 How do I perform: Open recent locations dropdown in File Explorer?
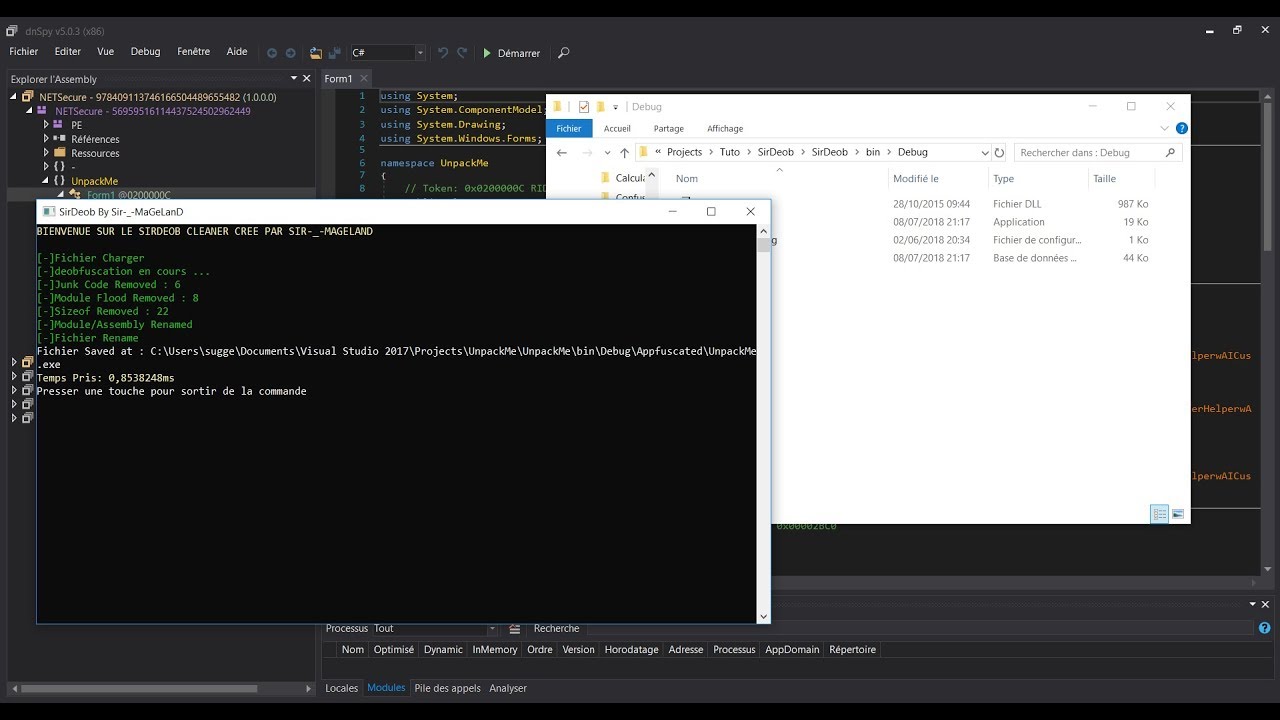point(607,153)
